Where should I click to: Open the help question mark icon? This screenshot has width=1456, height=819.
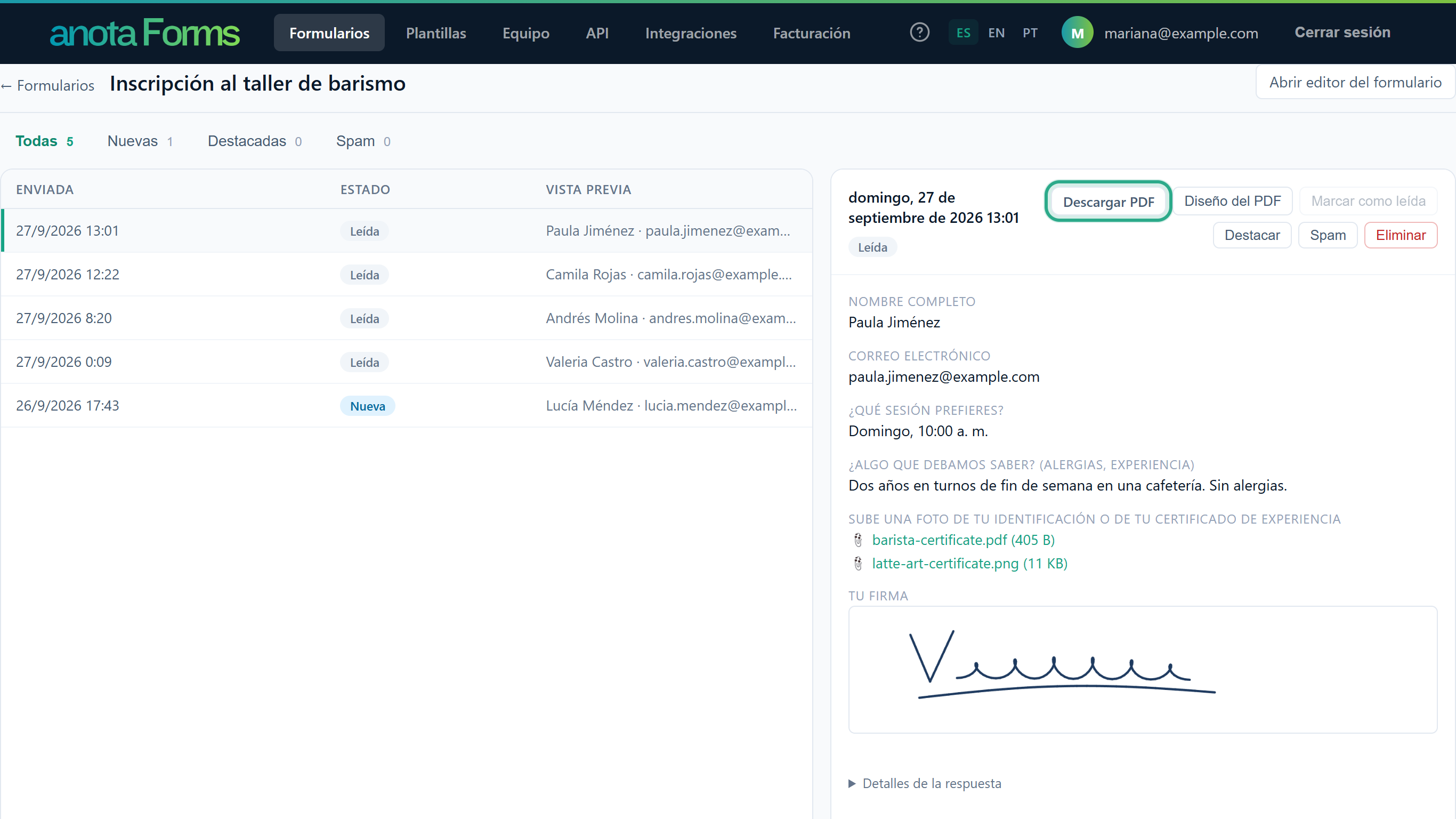pos(920,32)
